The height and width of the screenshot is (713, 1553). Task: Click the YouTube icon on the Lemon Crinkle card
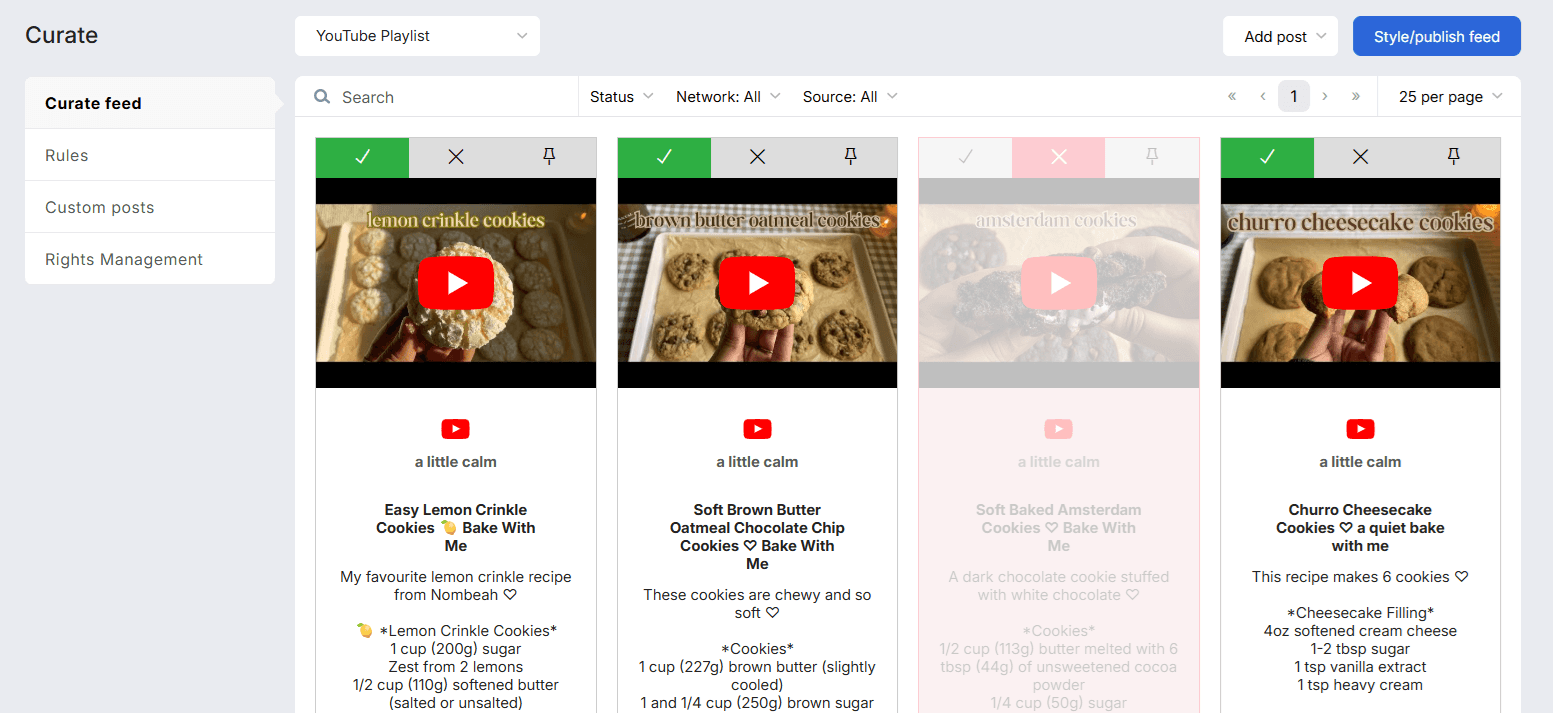tap(455, 429)
